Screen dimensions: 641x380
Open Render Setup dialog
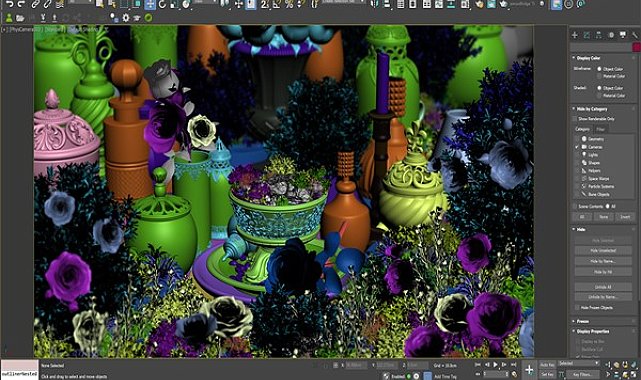tap(480, 4)
